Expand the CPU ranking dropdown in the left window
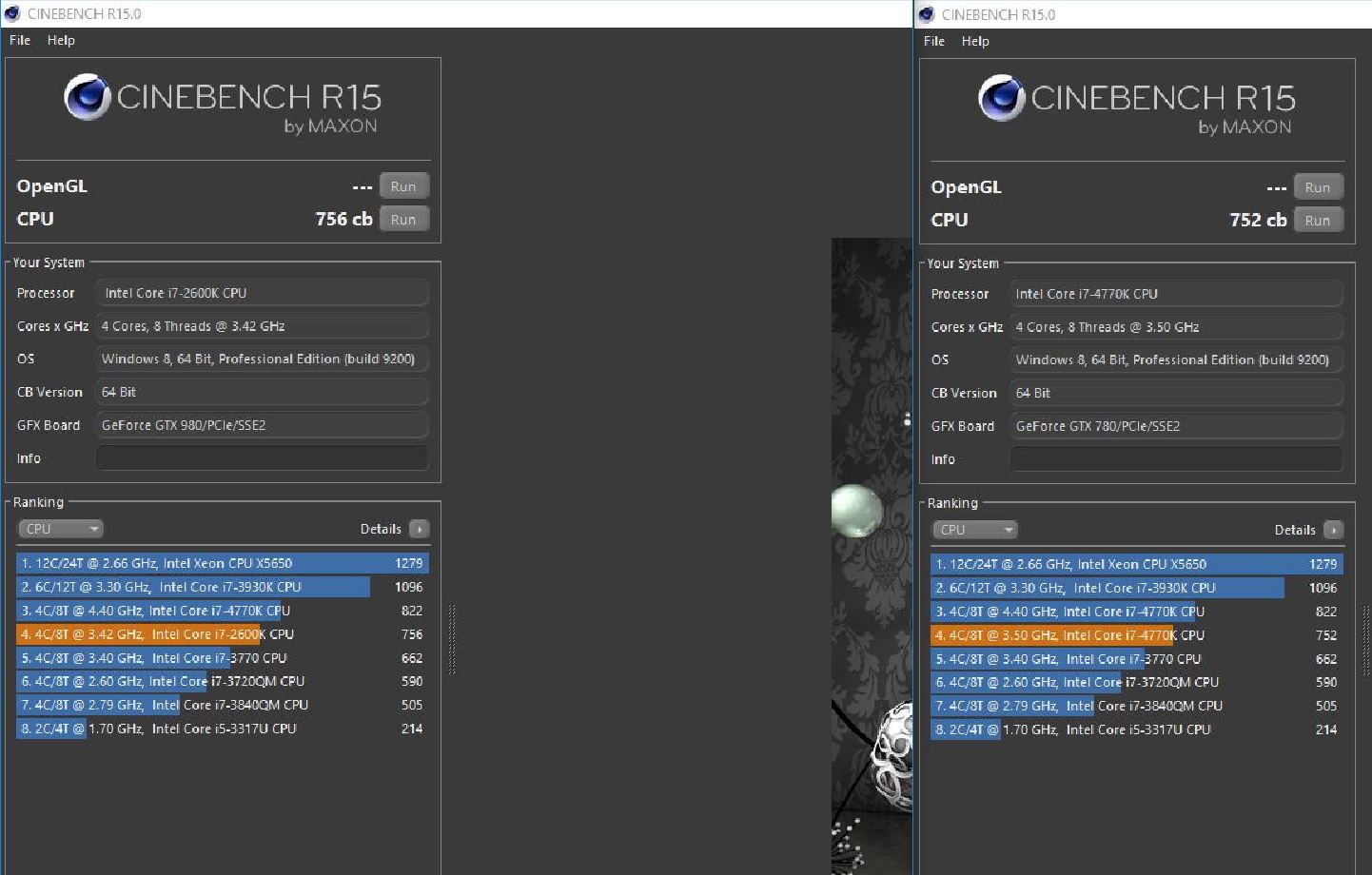The width and height of the screenshot is (1372, 875). pos(61,529)
